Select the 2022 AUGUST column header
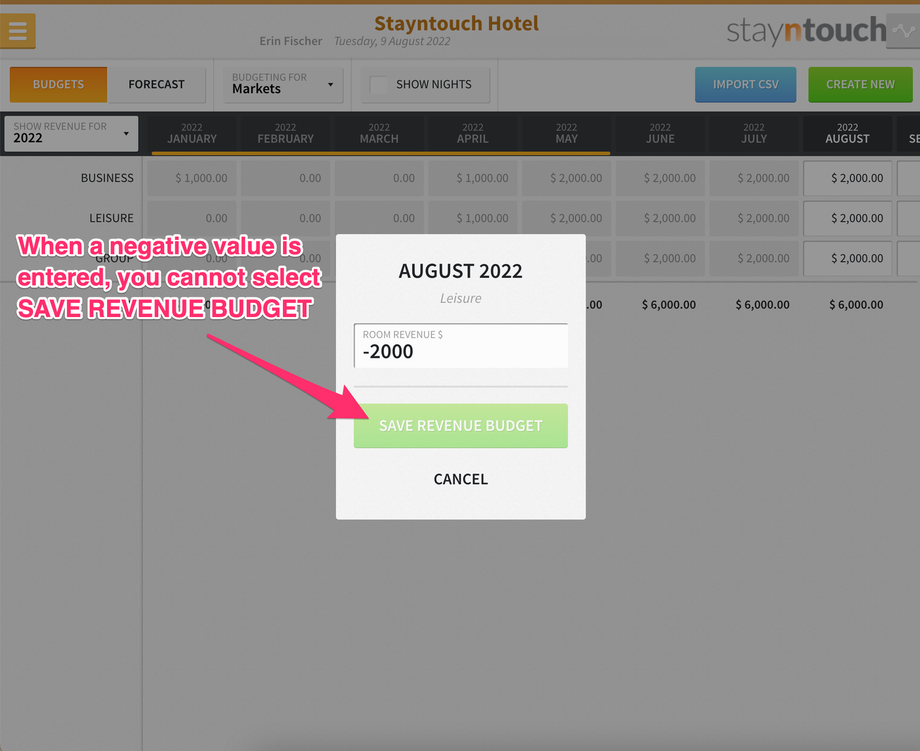Viewport: 920px width, 751px height. pos(847,133)
